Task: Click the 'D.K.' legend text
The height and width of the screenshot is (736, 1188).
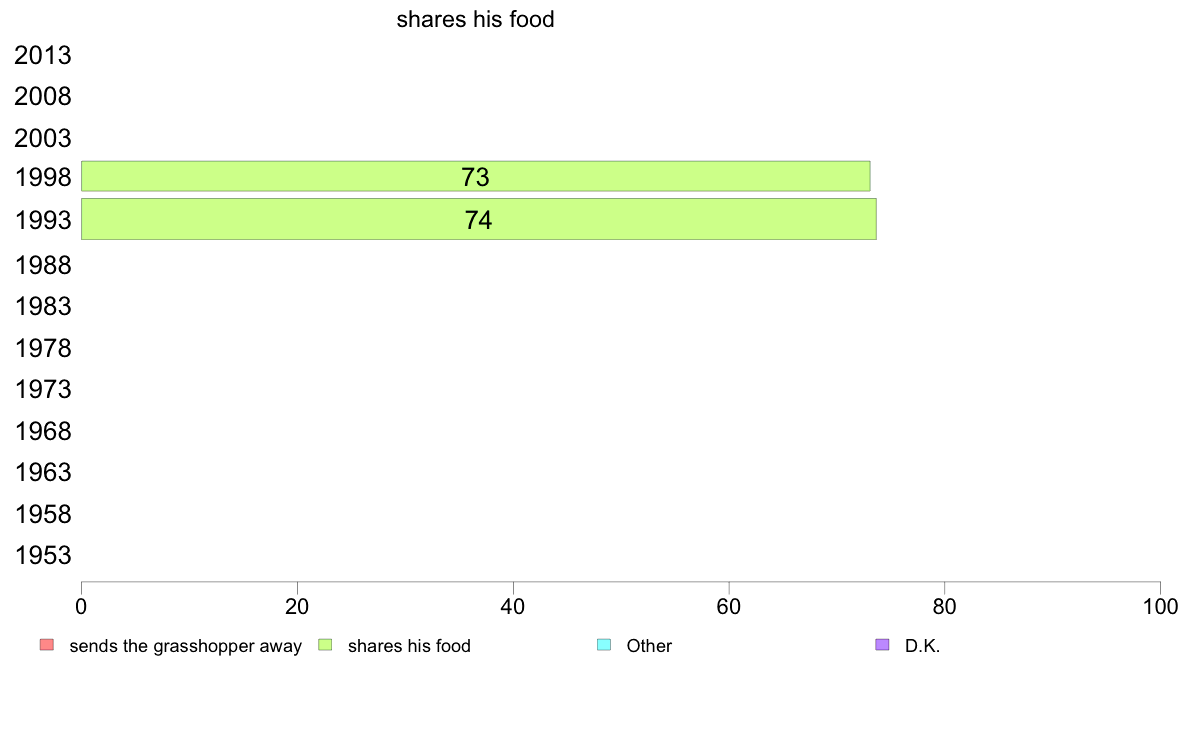Action: tap(922, 646)
